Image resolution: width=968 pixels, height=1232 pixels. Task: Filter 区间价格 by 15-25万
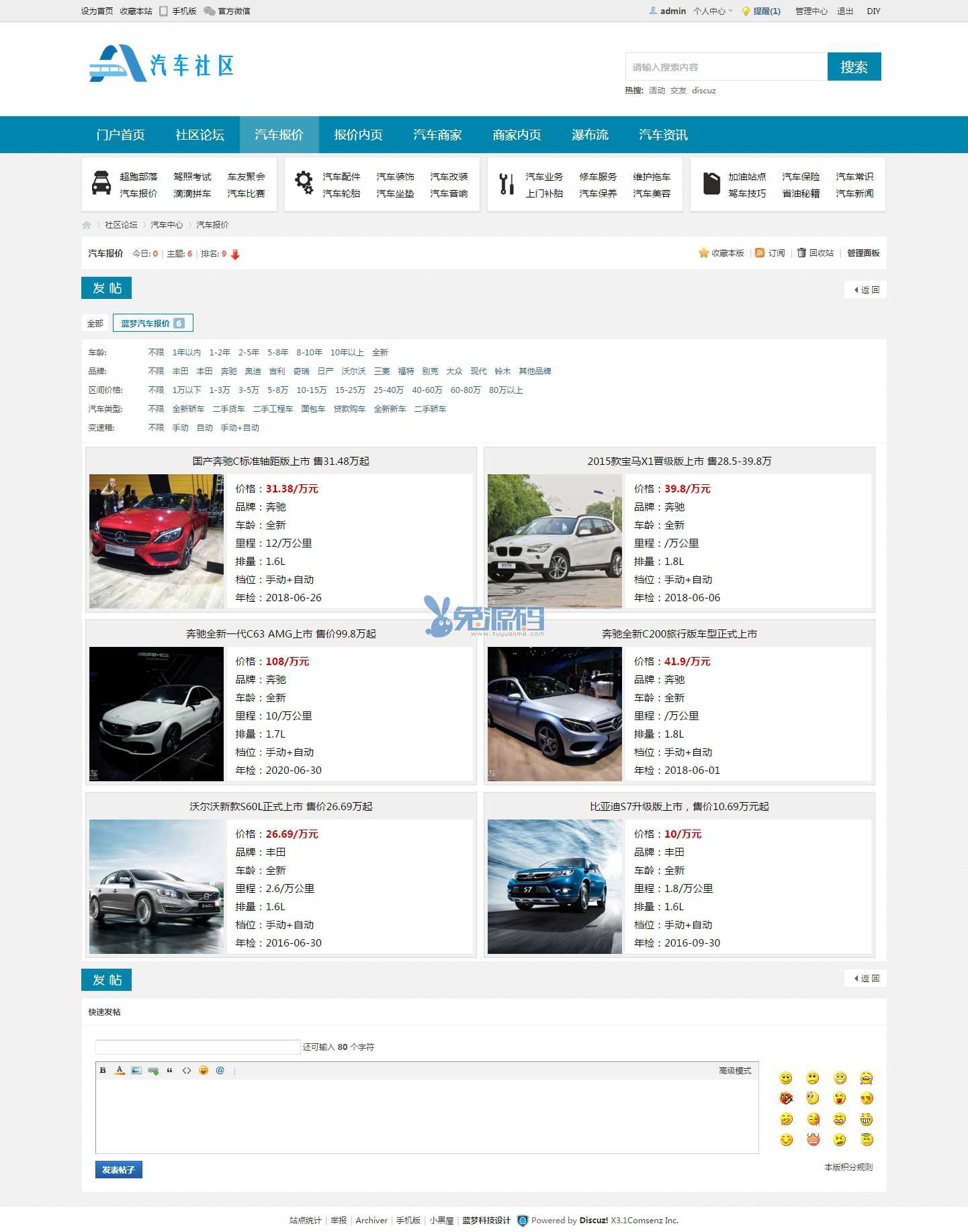coord(350,390)
